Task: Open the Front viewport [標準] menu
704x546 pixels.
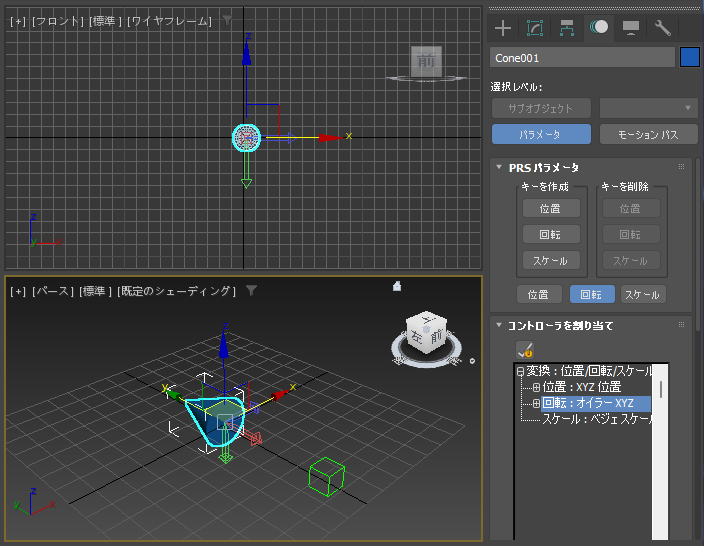Action: (106, 21)
